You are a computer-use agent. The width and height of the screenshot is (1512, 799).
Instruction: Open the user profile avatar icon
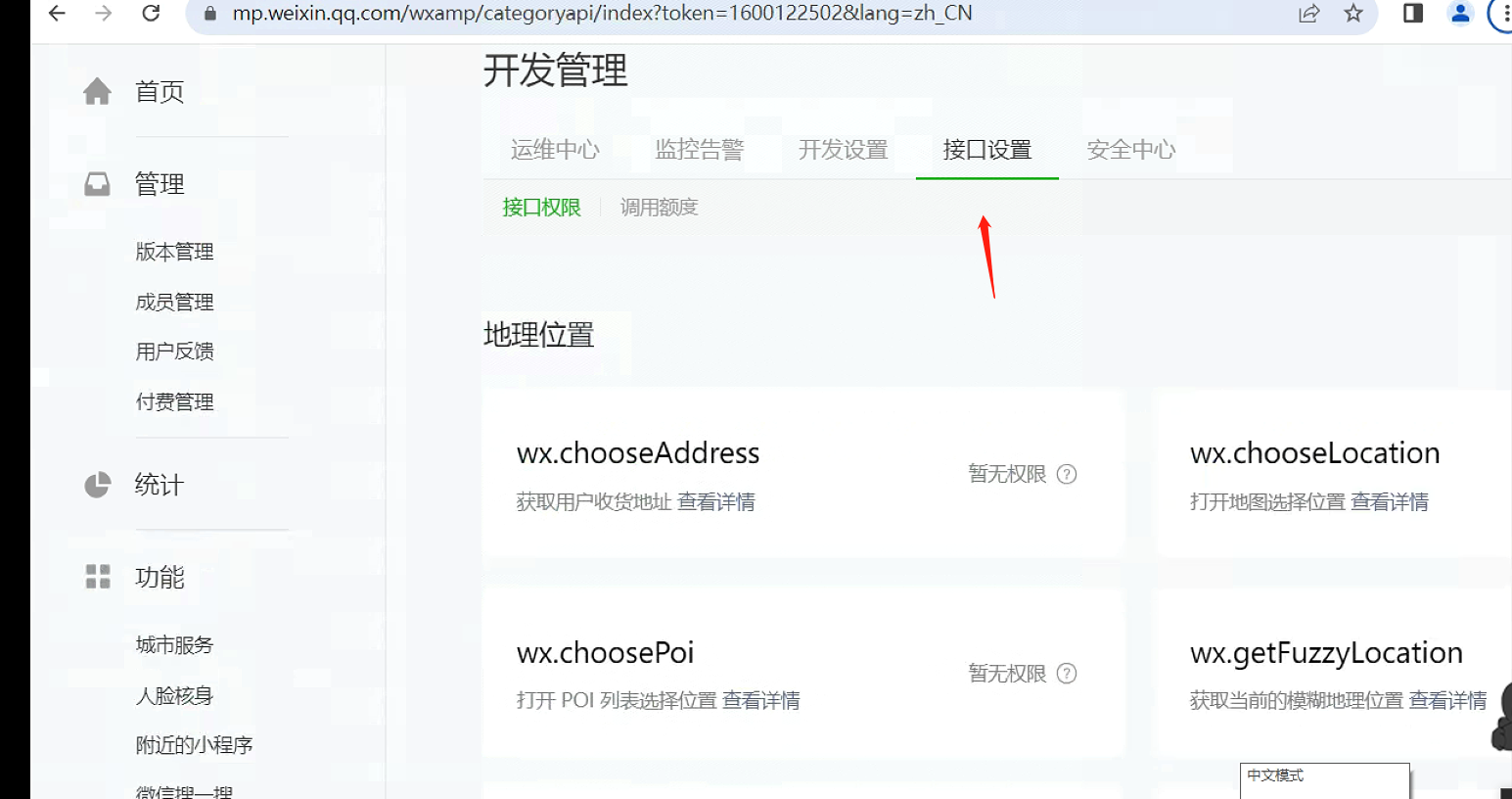(x=1460, y=13)
